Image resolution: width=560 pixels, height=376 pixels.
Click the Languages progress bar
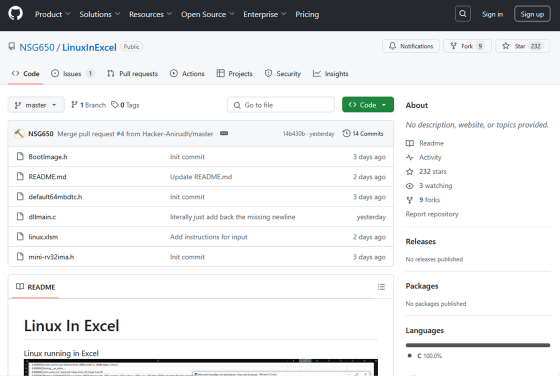[x=478, y=345]
